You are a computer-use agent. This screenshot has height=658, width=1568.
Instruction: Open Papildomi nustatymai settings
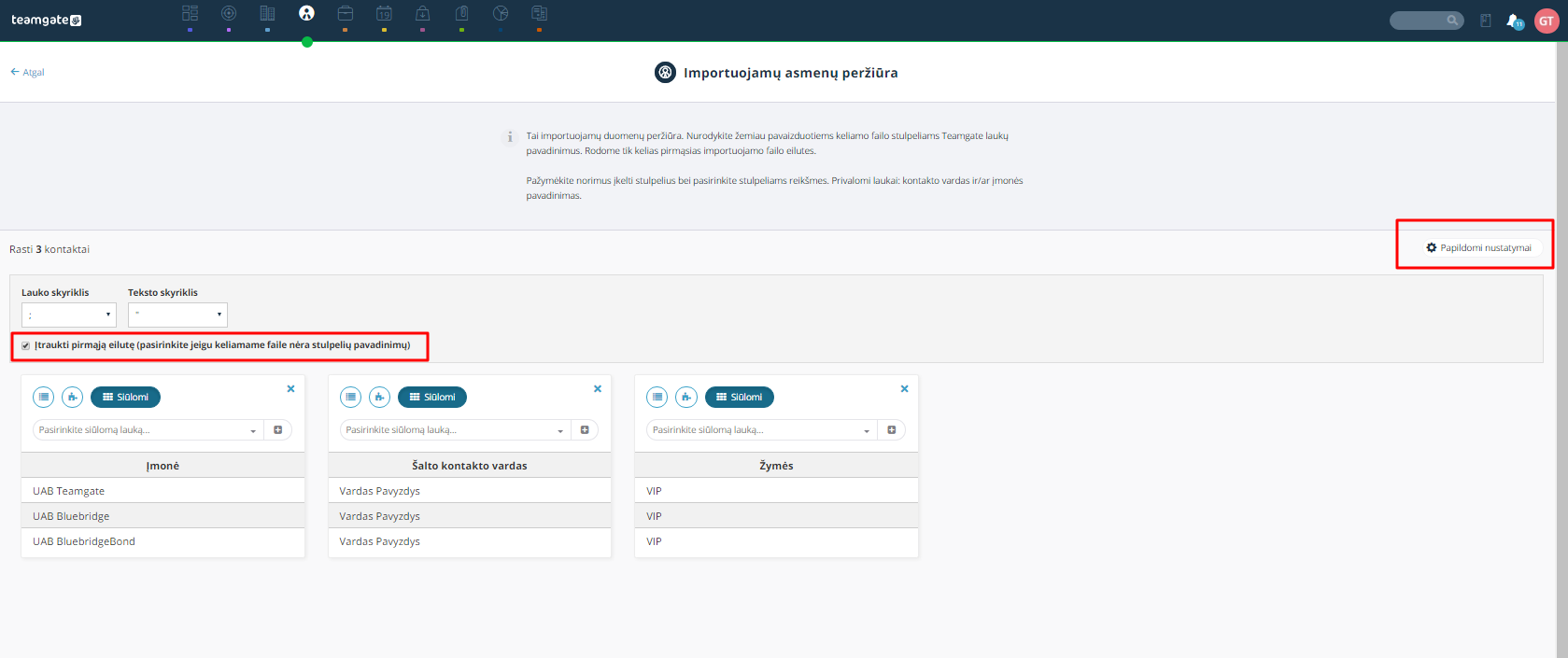[x=1479, y=247]
